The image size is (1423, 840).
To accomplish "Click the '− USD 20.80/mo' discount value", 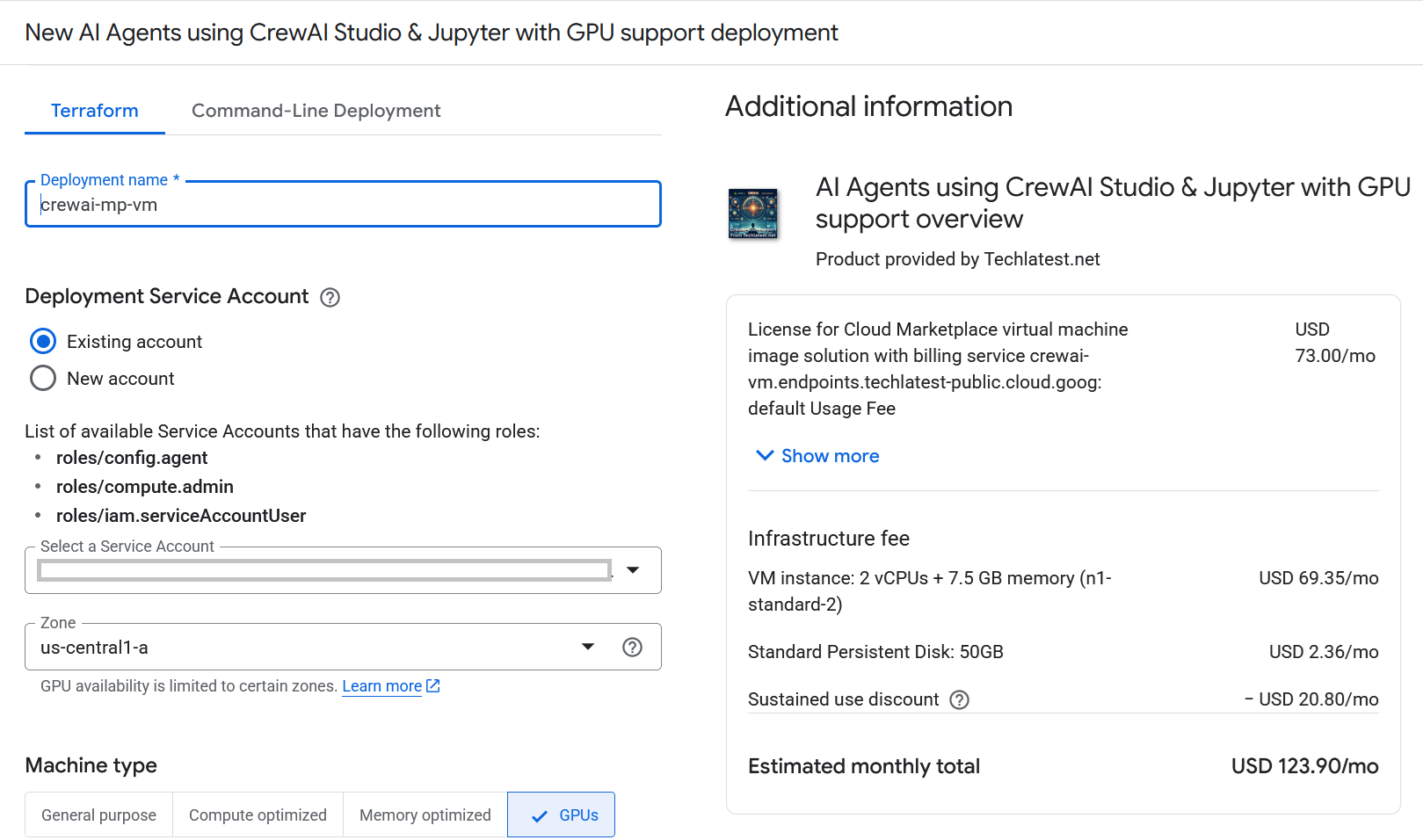I will click(1311, 699).
